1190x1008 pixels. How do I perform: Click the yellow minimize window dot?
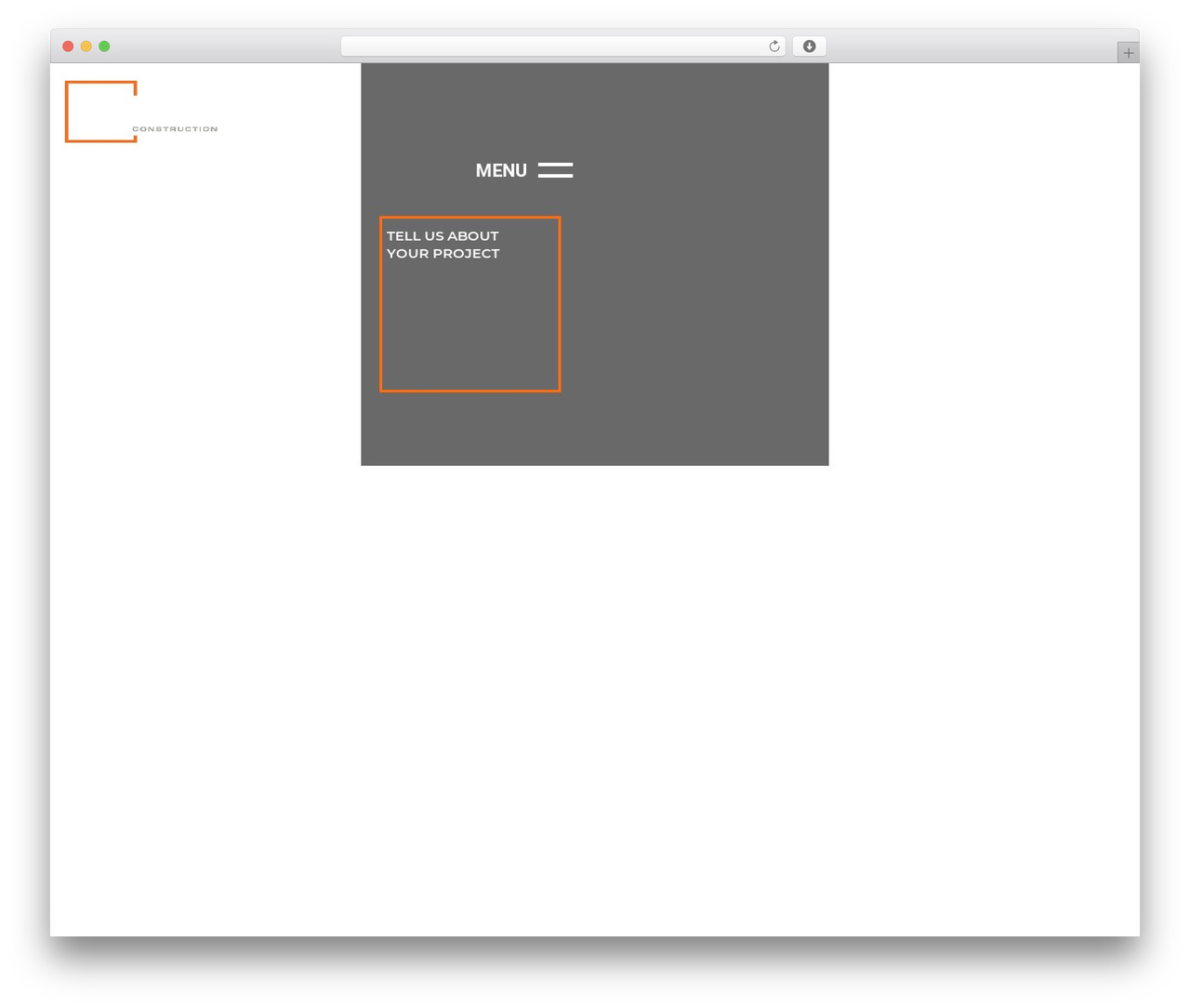click(86, 46)
